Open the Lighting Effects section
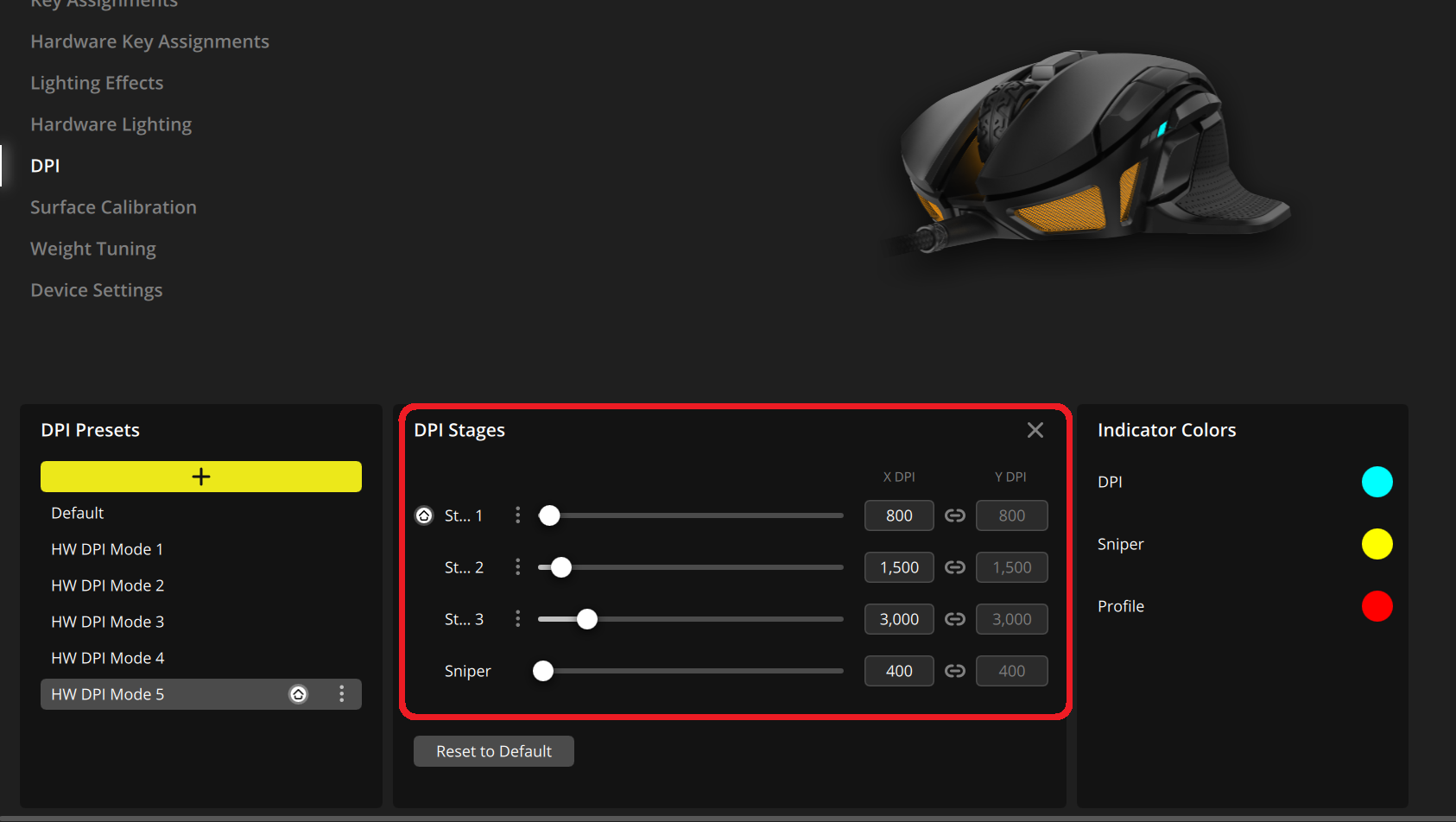 pyautogui.click(x=97, y=83)
